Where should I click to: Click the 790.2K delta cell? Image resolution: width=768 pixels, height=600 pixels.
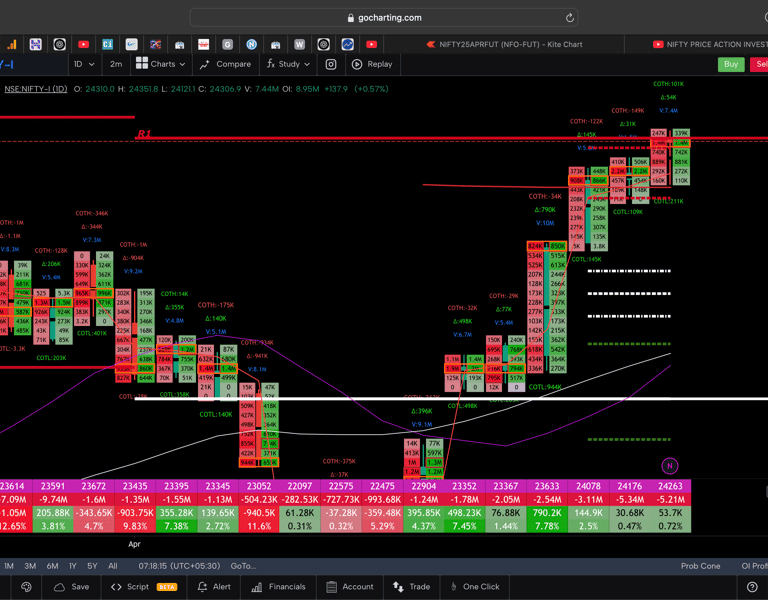(x=547, y=512)
